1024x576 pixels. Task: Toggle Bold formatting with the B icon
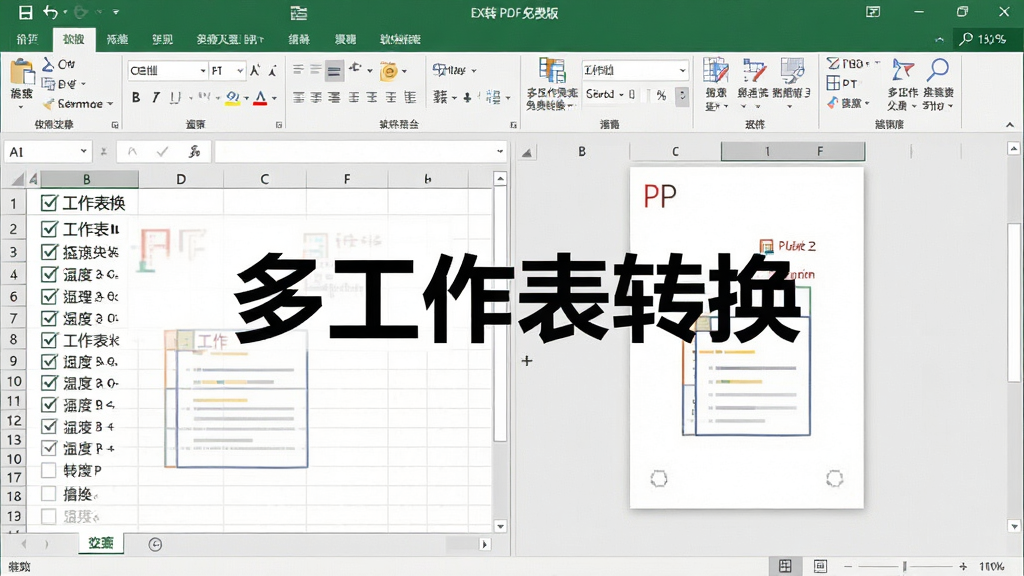(x=136, y=97)
